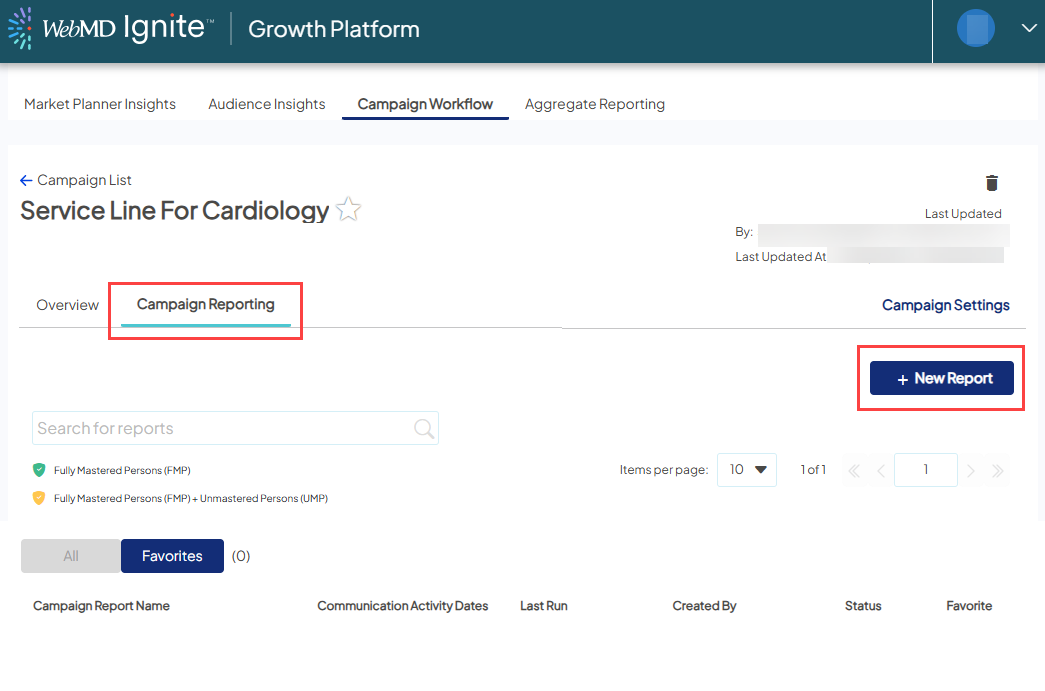Screen dimensions: 1045x691
Task: Delete campaign using trash icon
Action: click(x=991, y=182)
